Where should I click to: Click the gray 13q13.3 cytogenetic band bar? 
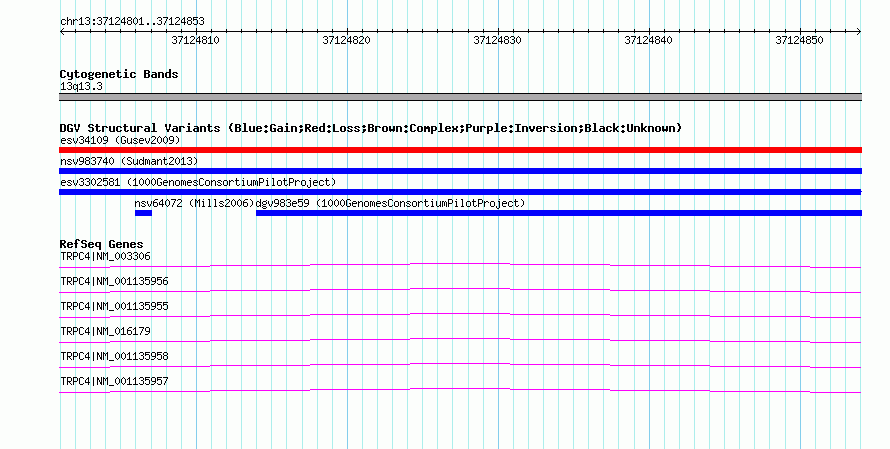(460, 97)
